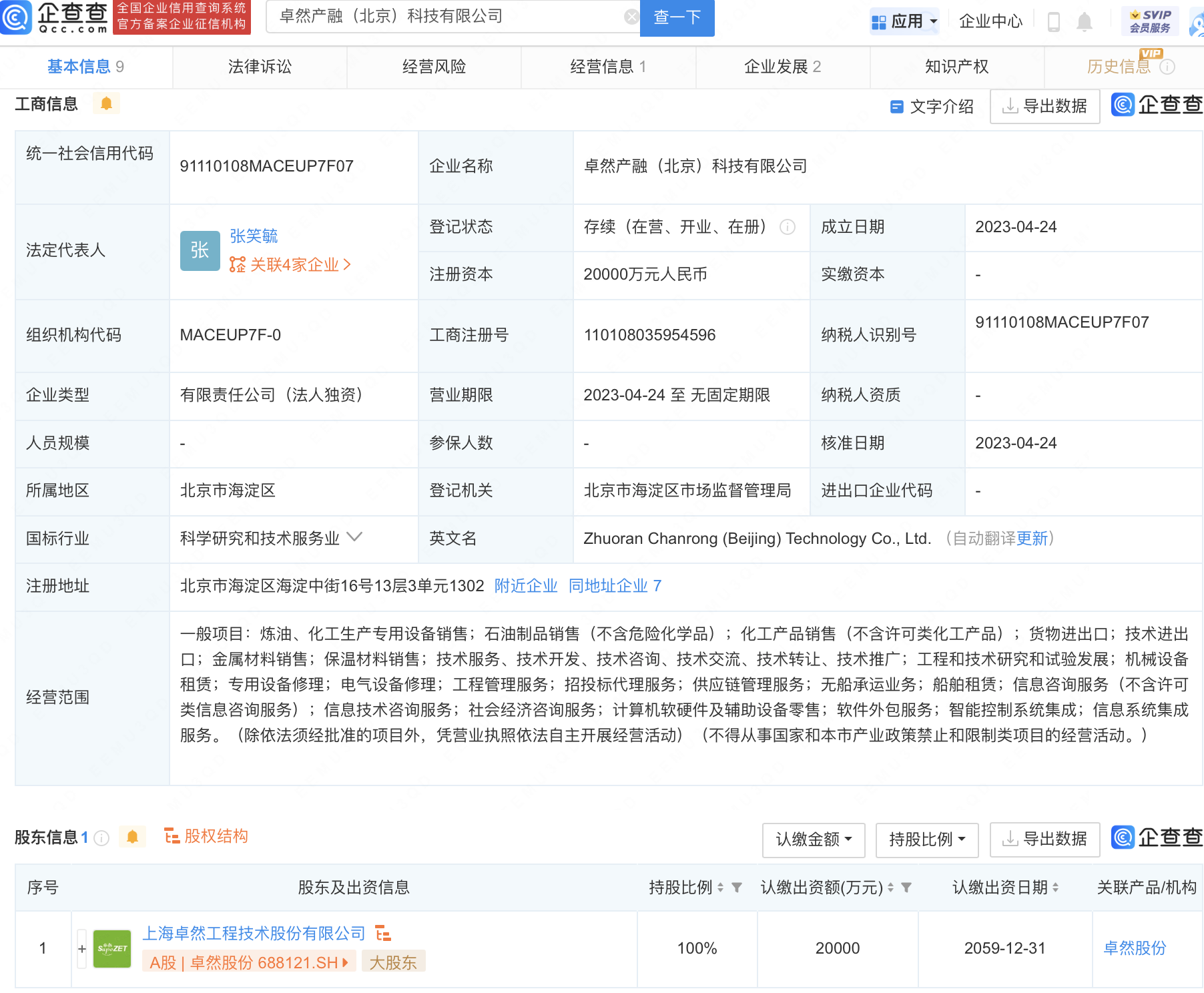Open 企业中心 link

click(x=990, y=22)
